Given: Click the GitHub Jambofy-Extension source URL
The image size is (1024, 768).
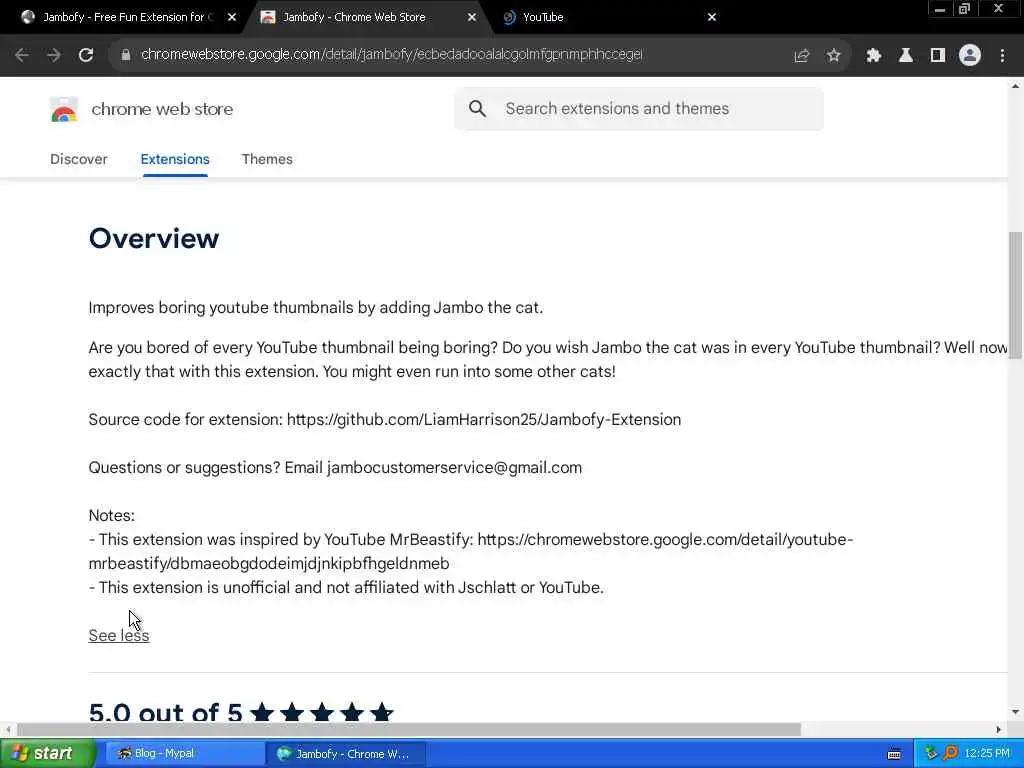Looking at the screenshot, I should click(x=484, y=419).
